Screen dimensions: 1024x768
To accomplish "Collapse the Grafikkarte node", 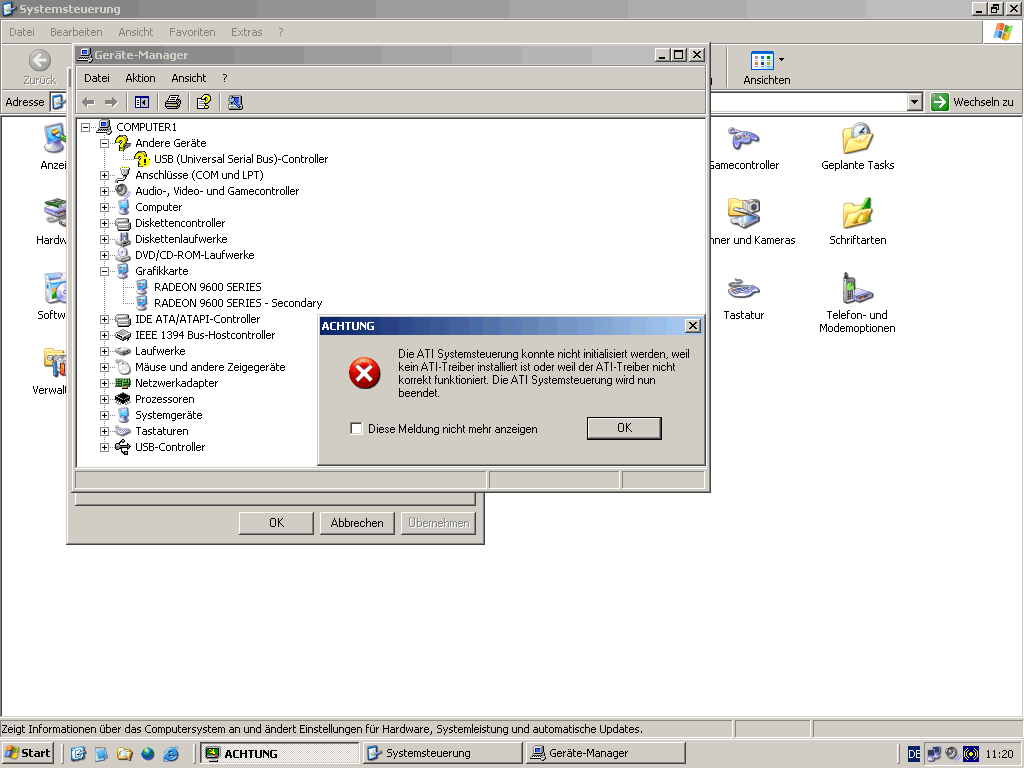I will [104, 271].
